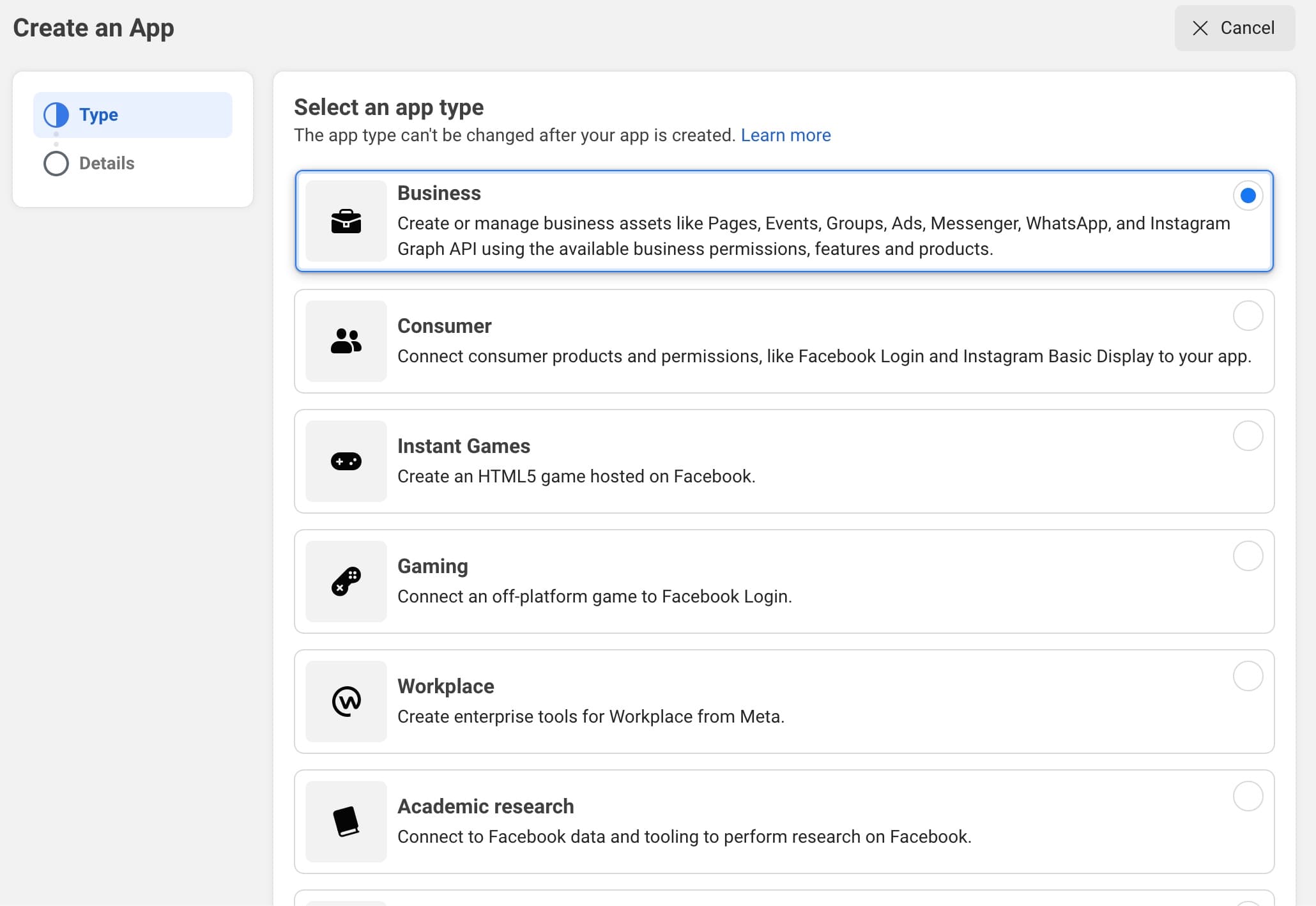Select the Workplace radio button
Viewport: 1316px width, 906px height.
(1248, 676)
